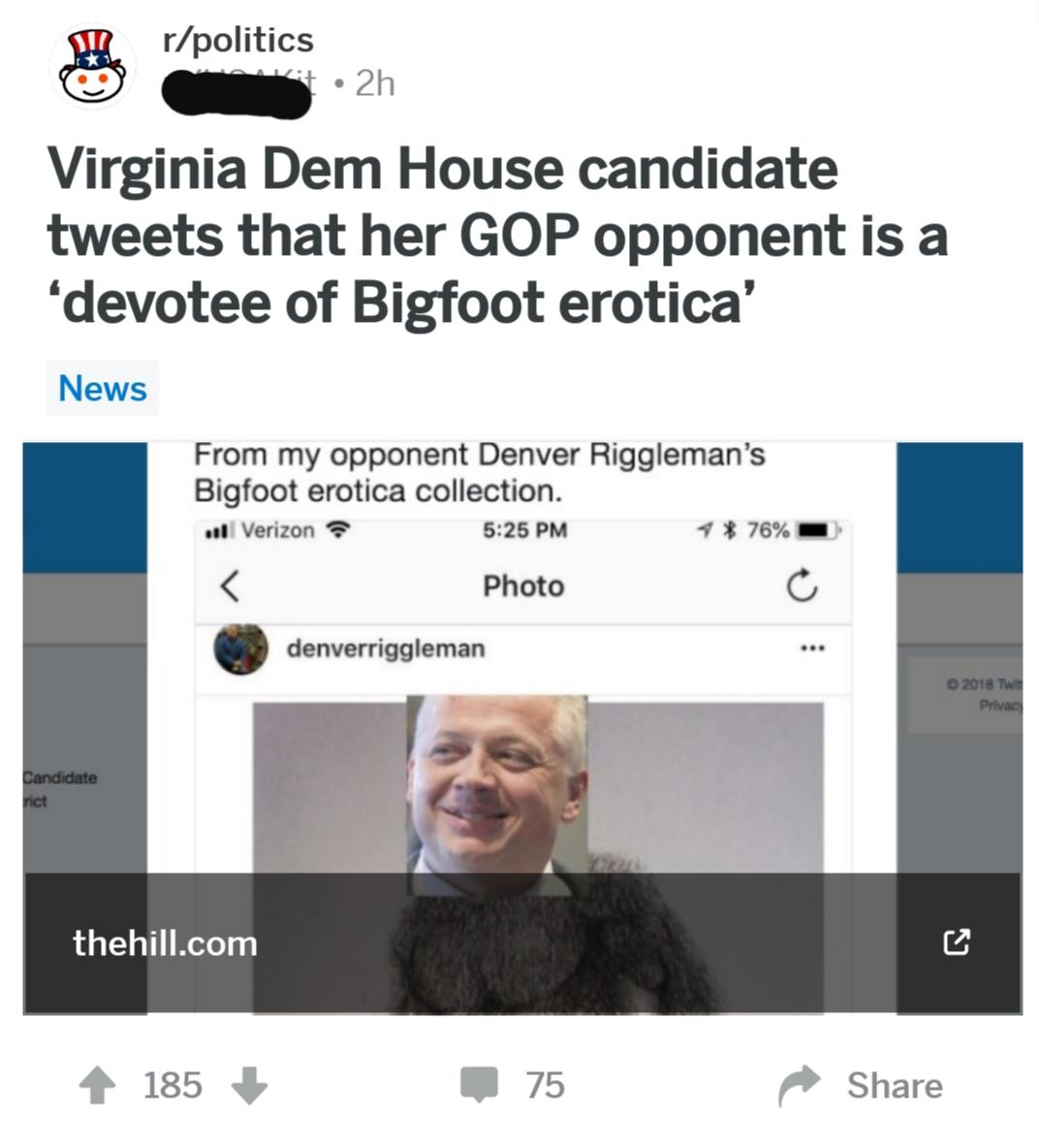Open the comments speech bubble icon

coord(479,1085)
